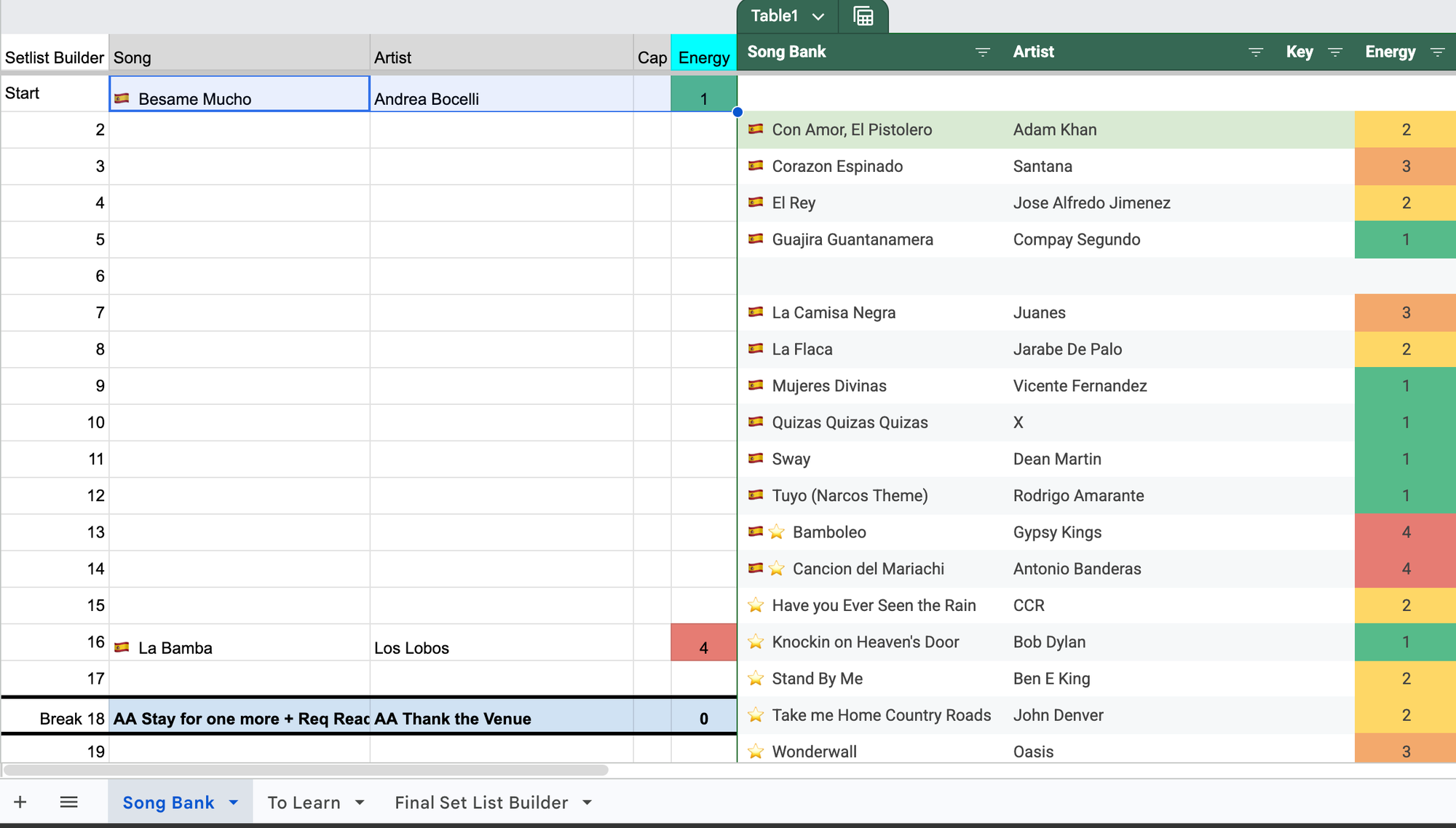Select the Dean Martin artist cell
Screen dimensions: 1456x828
click(1142, 460)
